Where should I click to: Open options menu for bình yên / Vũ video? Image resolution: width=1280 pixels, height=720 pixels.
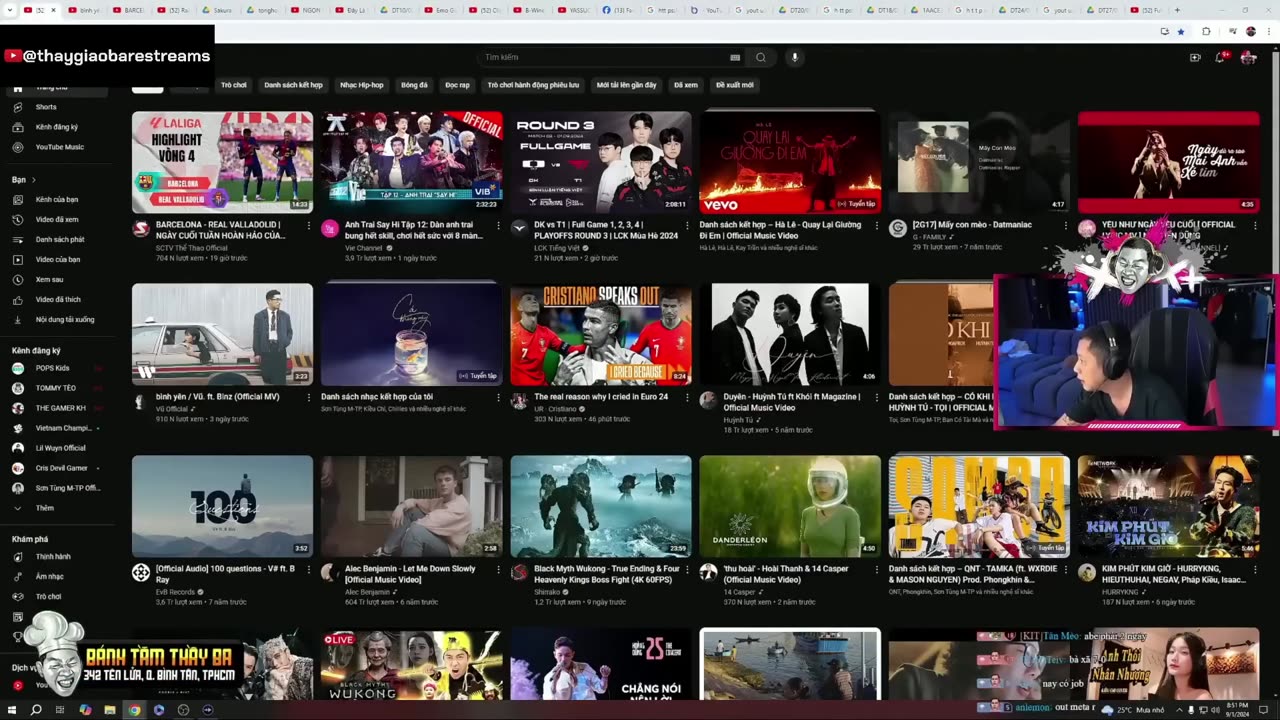pyautogui.click(x=309, y=397)
